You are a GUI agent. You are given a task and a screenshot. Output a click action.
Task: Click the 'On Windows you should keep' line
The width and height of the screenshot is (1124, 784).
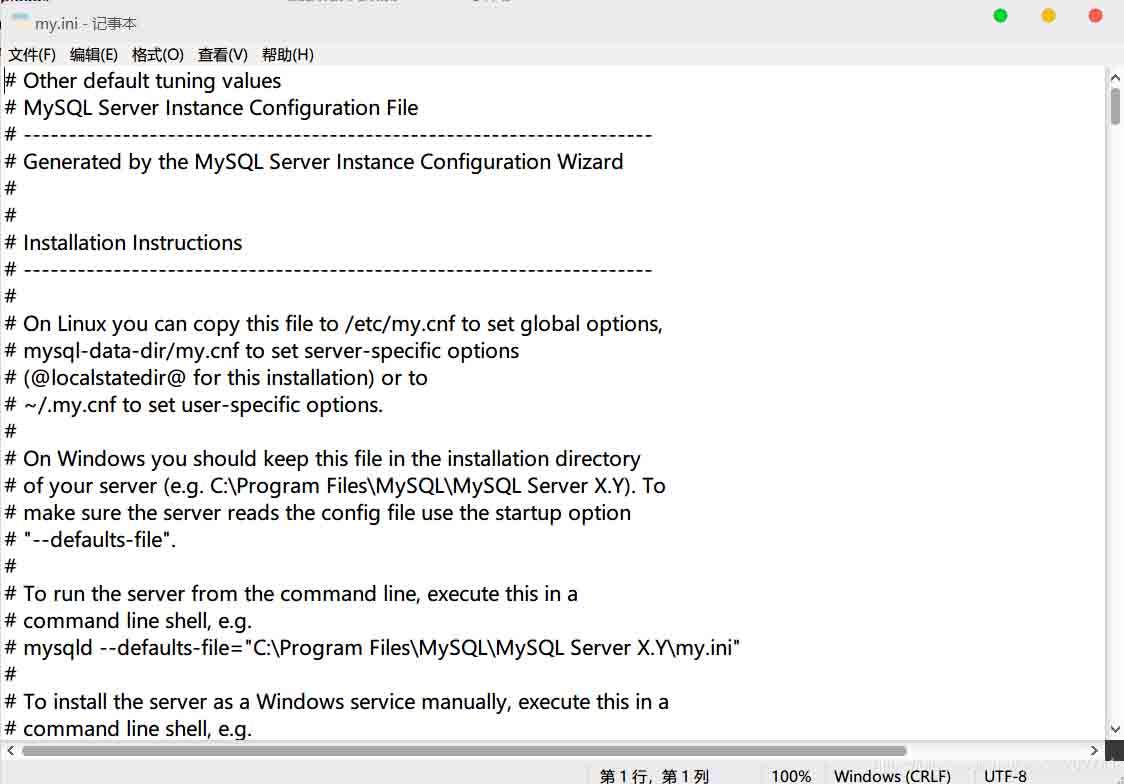coord(323,459)
